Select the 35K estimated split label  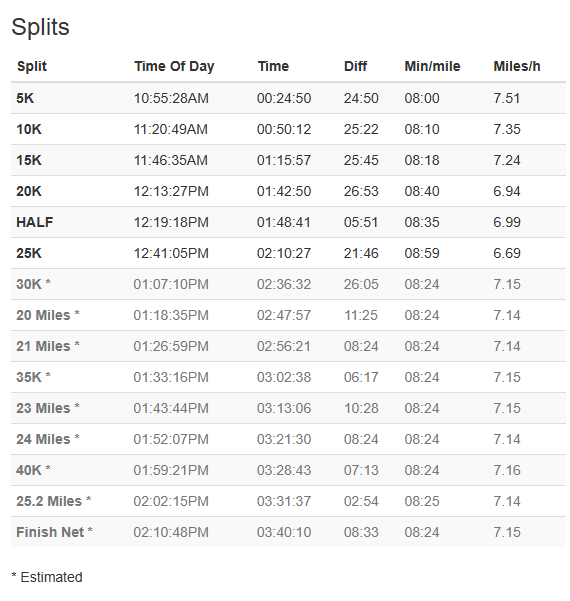(x=33, y=377)
